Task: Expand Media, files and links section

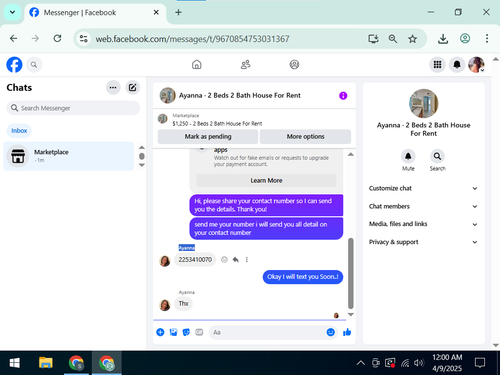Action: tap(423, 224)
